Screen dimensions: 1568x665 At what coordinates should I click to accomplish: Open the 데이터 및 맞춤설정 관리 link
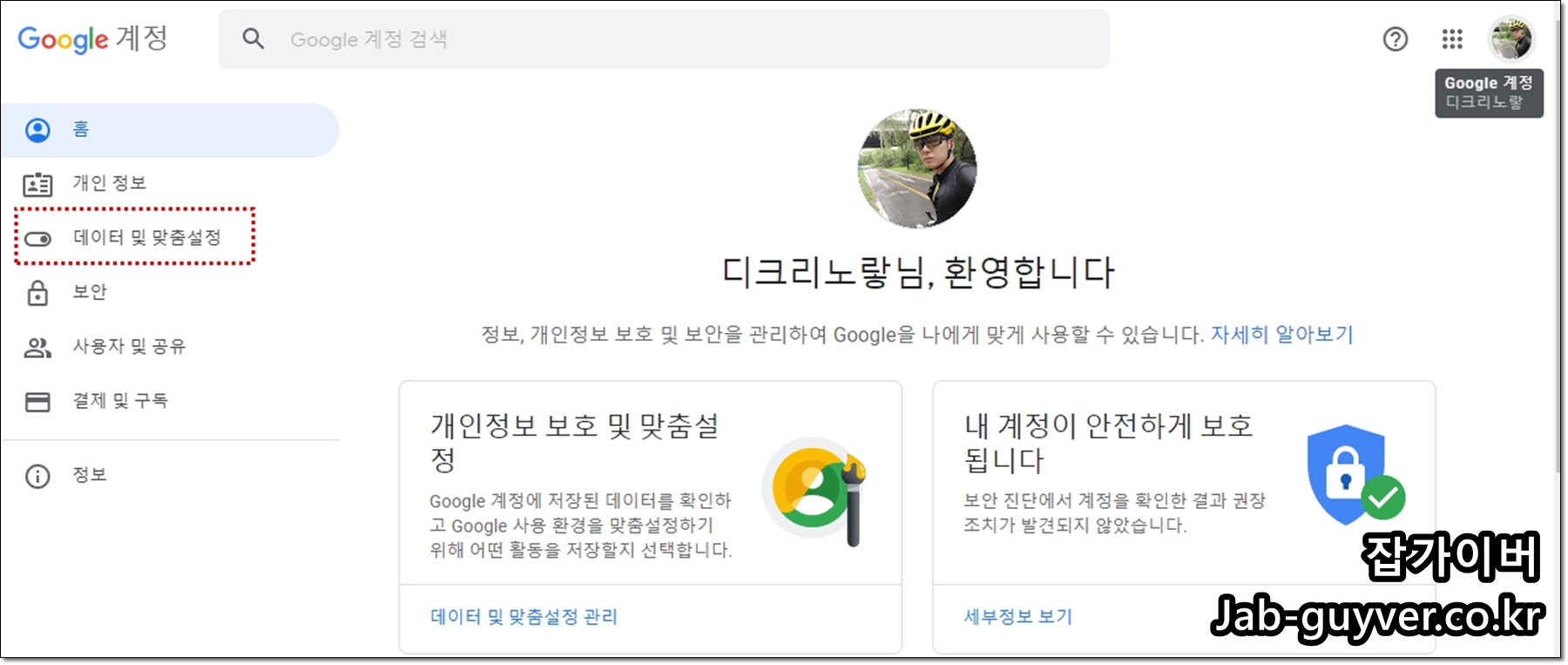524,617
